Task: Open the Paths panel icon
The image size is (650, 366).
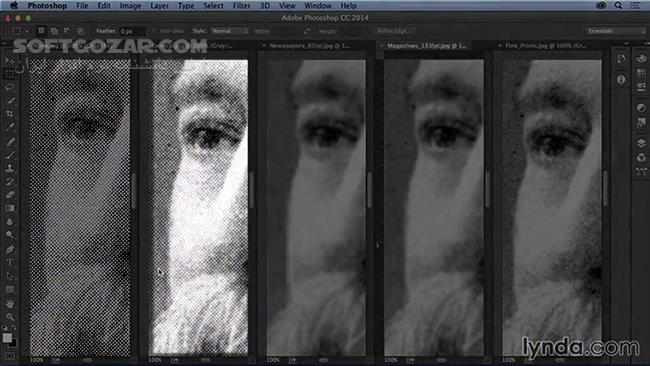Action: 641,171
